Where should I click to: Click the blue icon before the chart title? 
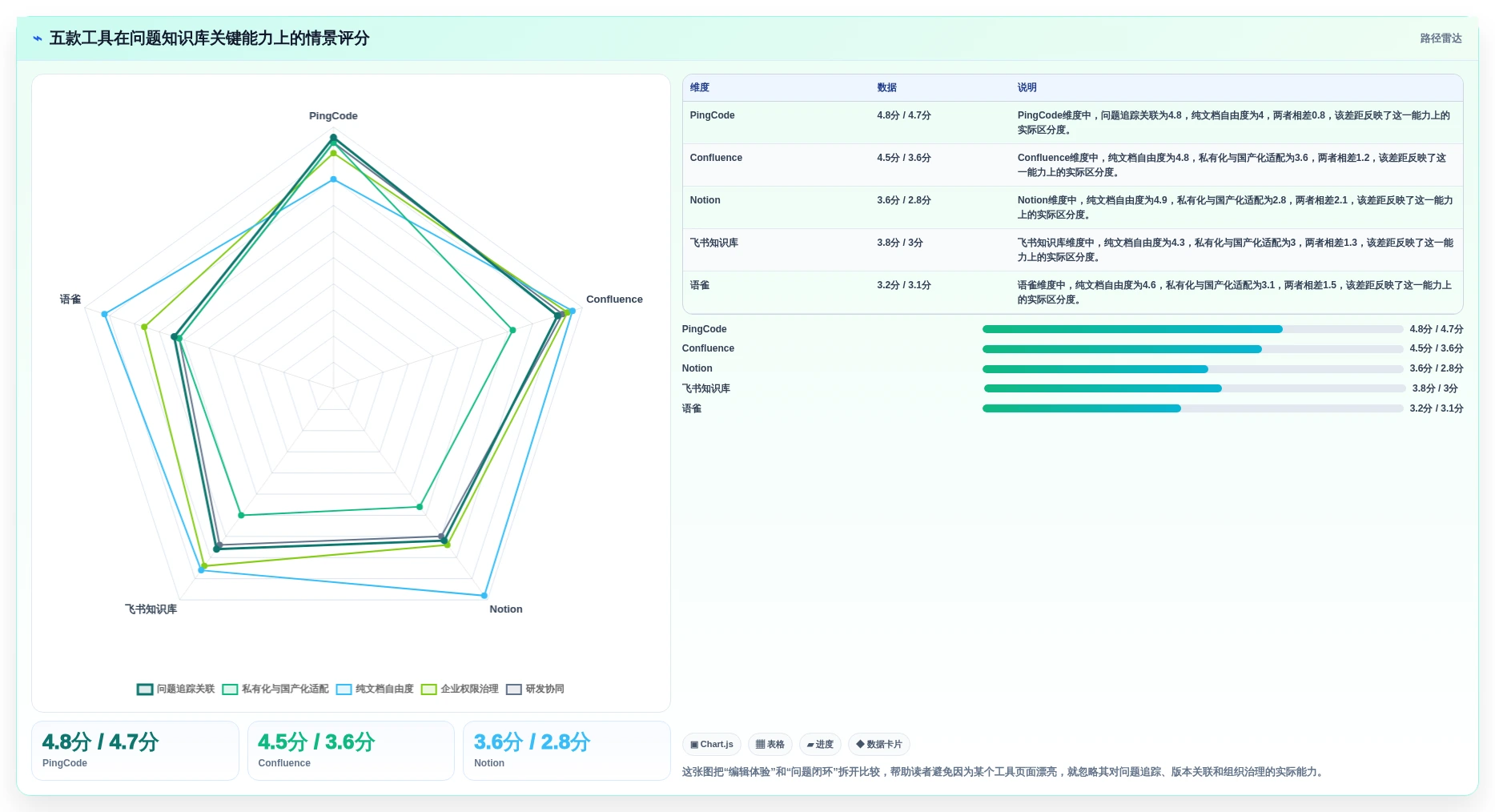tap(37, 38)
